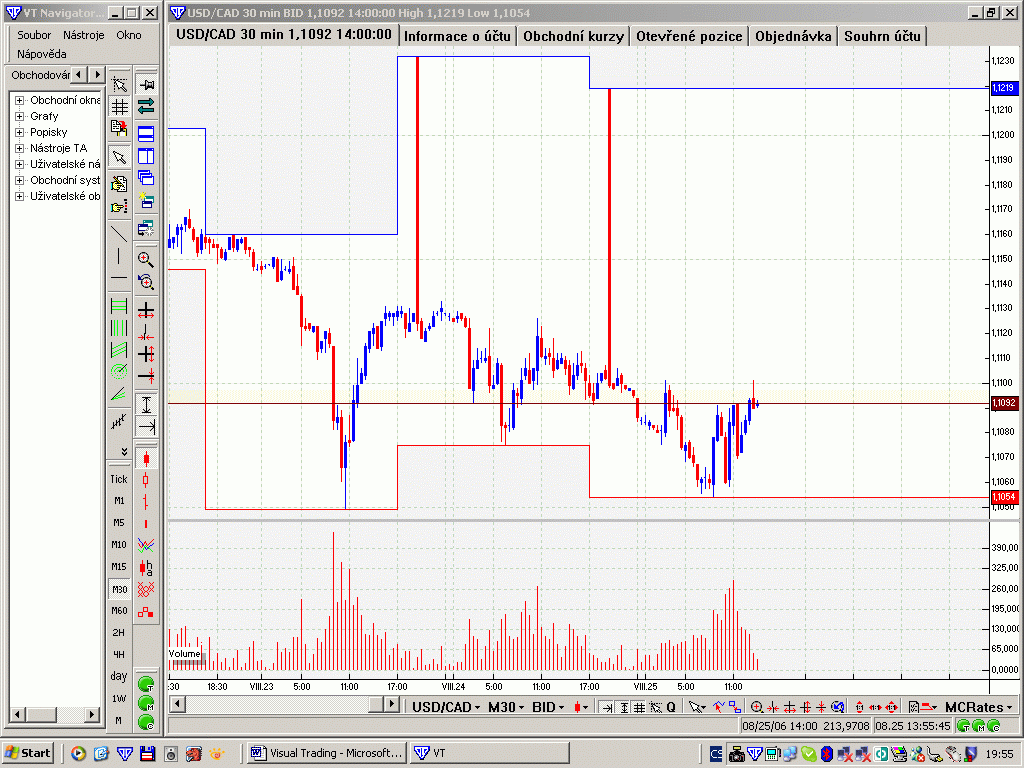Switch to the Otevřené pozice tab
The height and width of the screenshot is (768, 1024).
click(x=689, y=37)
